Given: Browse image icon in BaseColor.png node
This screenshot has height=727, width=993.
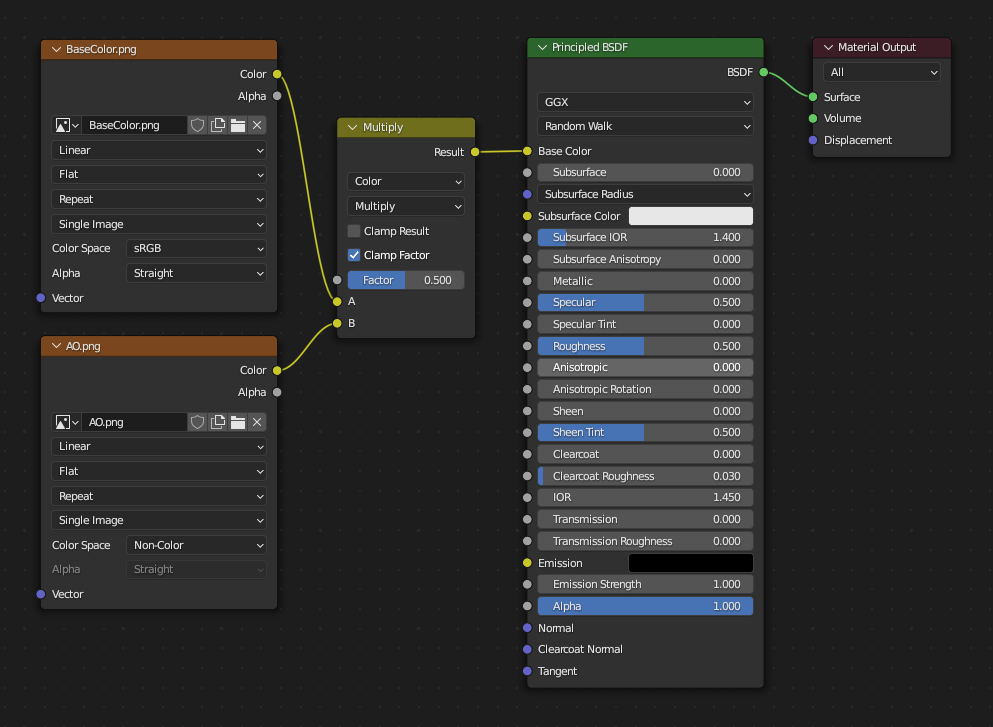Looking at the screenshot, I should (x=66, y=125).
